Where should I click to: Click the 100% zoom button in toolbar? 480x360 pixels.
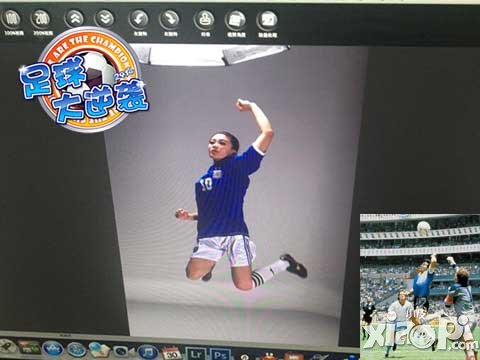point(12,19)
